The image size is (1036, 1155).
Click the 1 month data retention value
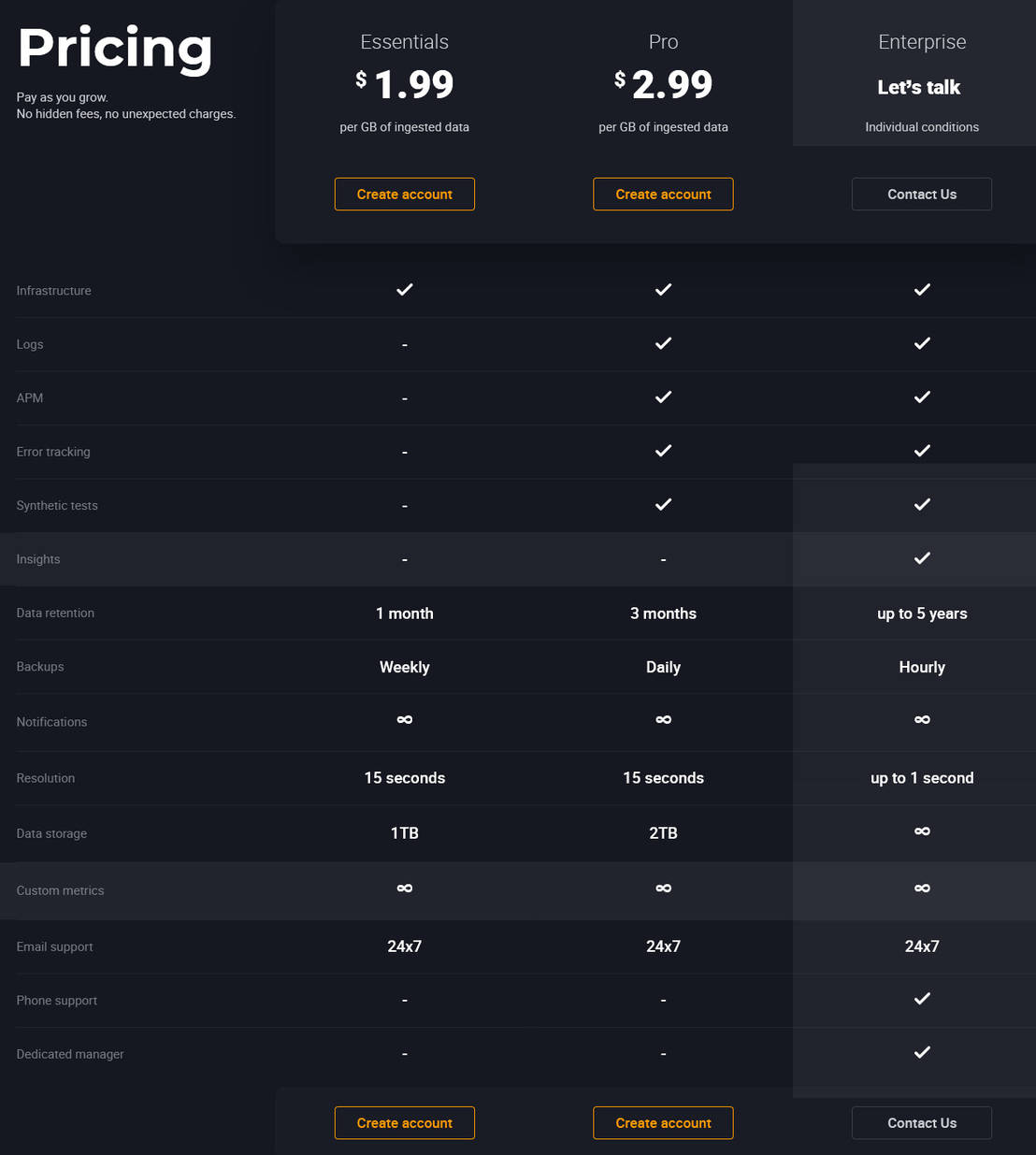coord(405,614)
